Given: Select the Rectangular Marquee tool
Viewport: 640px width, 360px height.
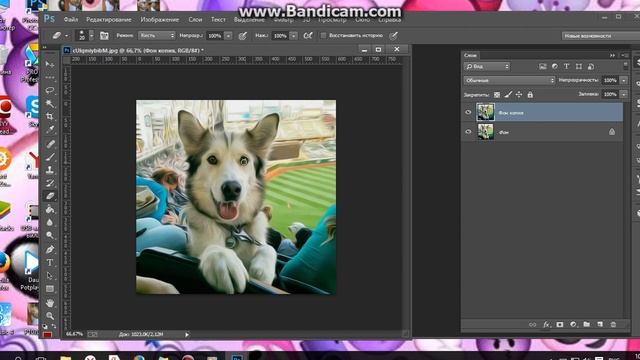Looking at the screenshot, I should tap(50, 77).
